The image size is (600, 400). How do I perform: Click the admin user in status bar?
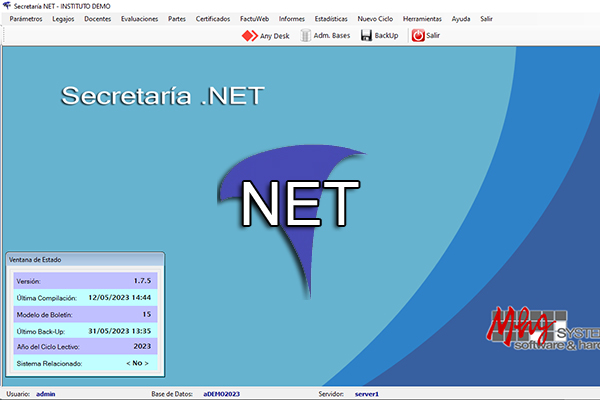click(x=46, y=394)
